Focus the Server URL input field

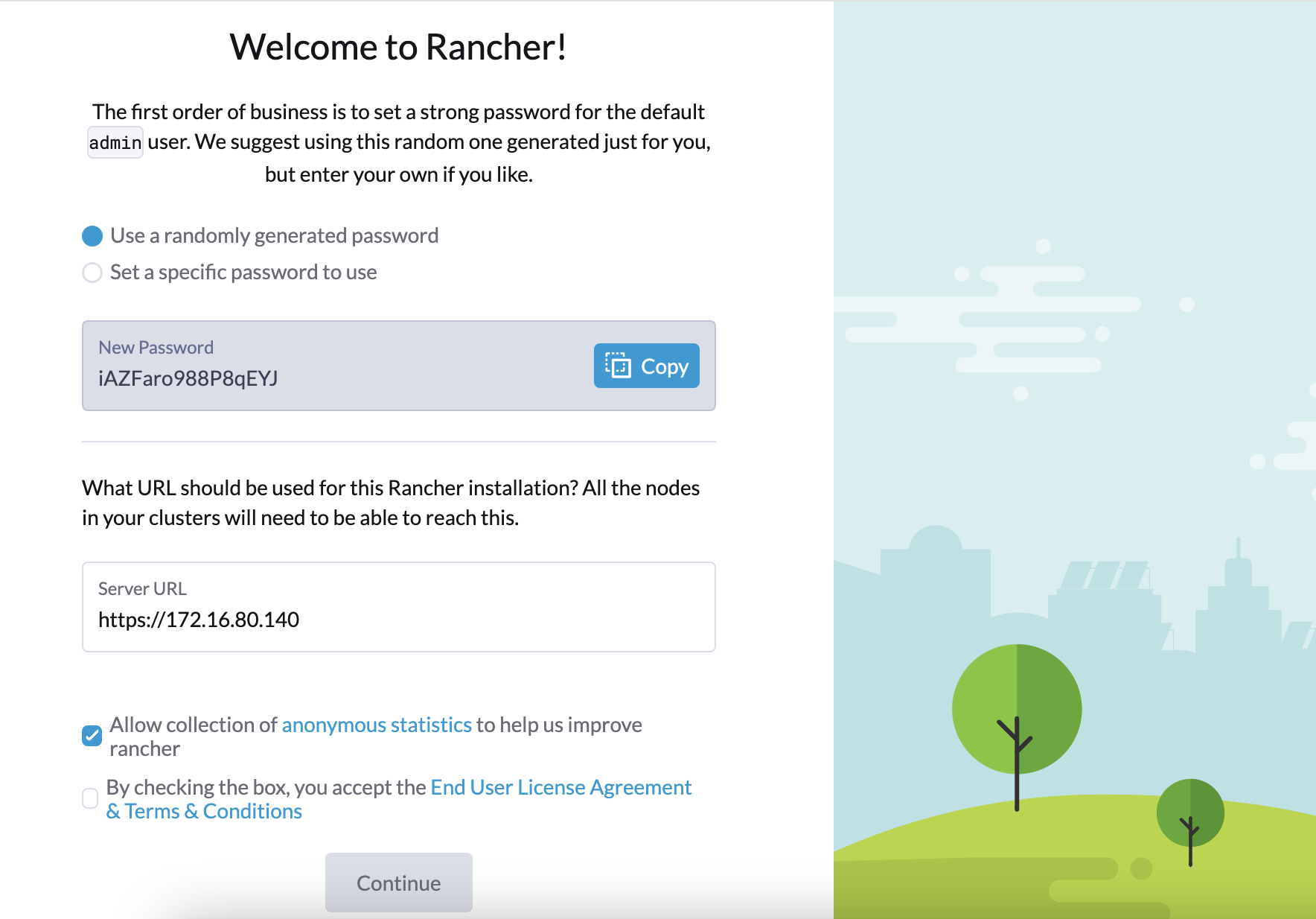398,607
